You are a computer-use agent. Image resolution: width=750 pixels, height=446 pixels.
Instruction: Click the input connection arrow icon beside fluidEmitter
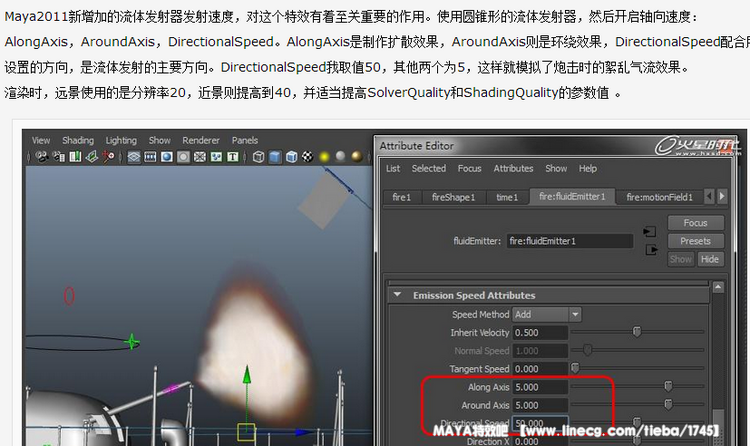650,232
